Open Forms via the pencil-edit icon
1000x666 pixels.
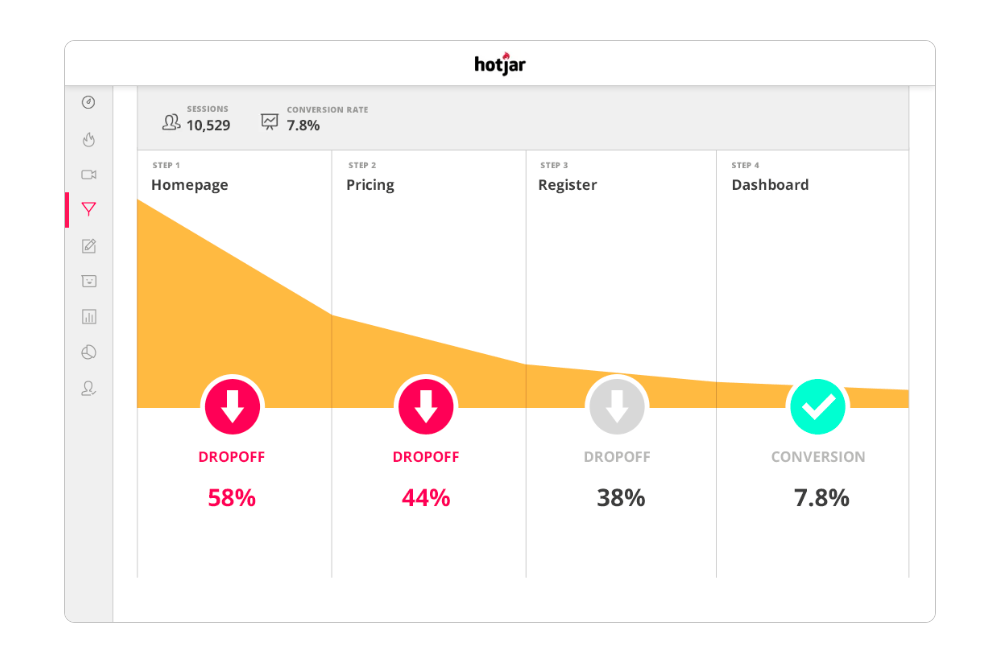point(89,246)
